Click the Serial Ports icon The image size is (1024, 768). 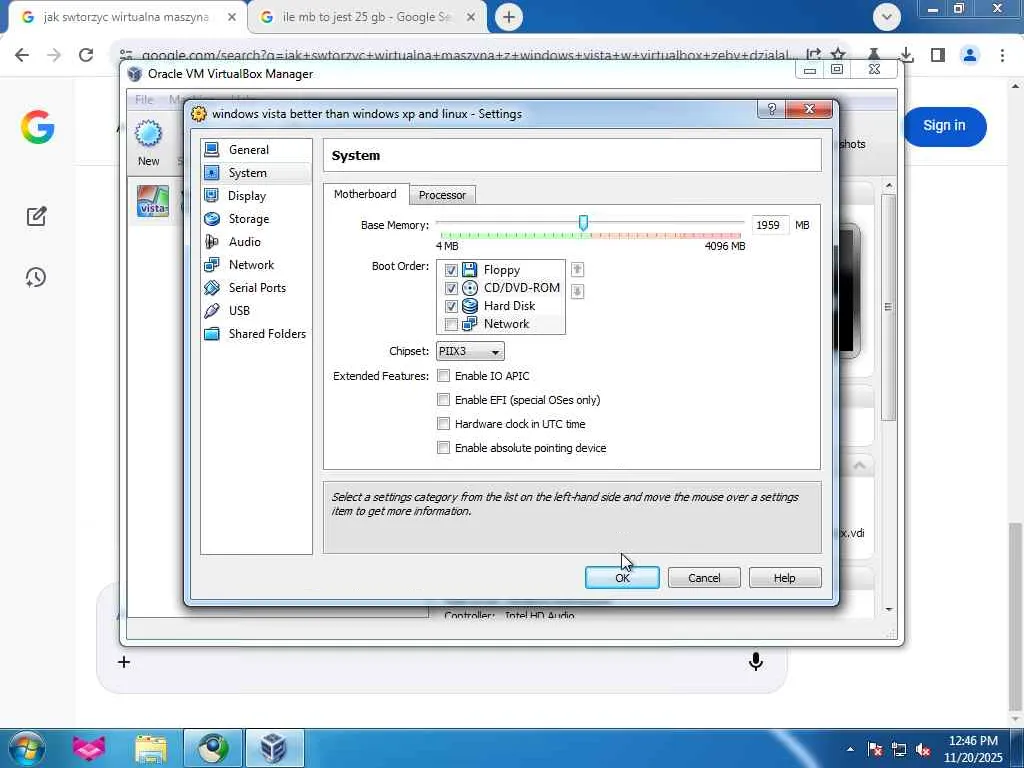pyautogui.click(x=212, y=287)
